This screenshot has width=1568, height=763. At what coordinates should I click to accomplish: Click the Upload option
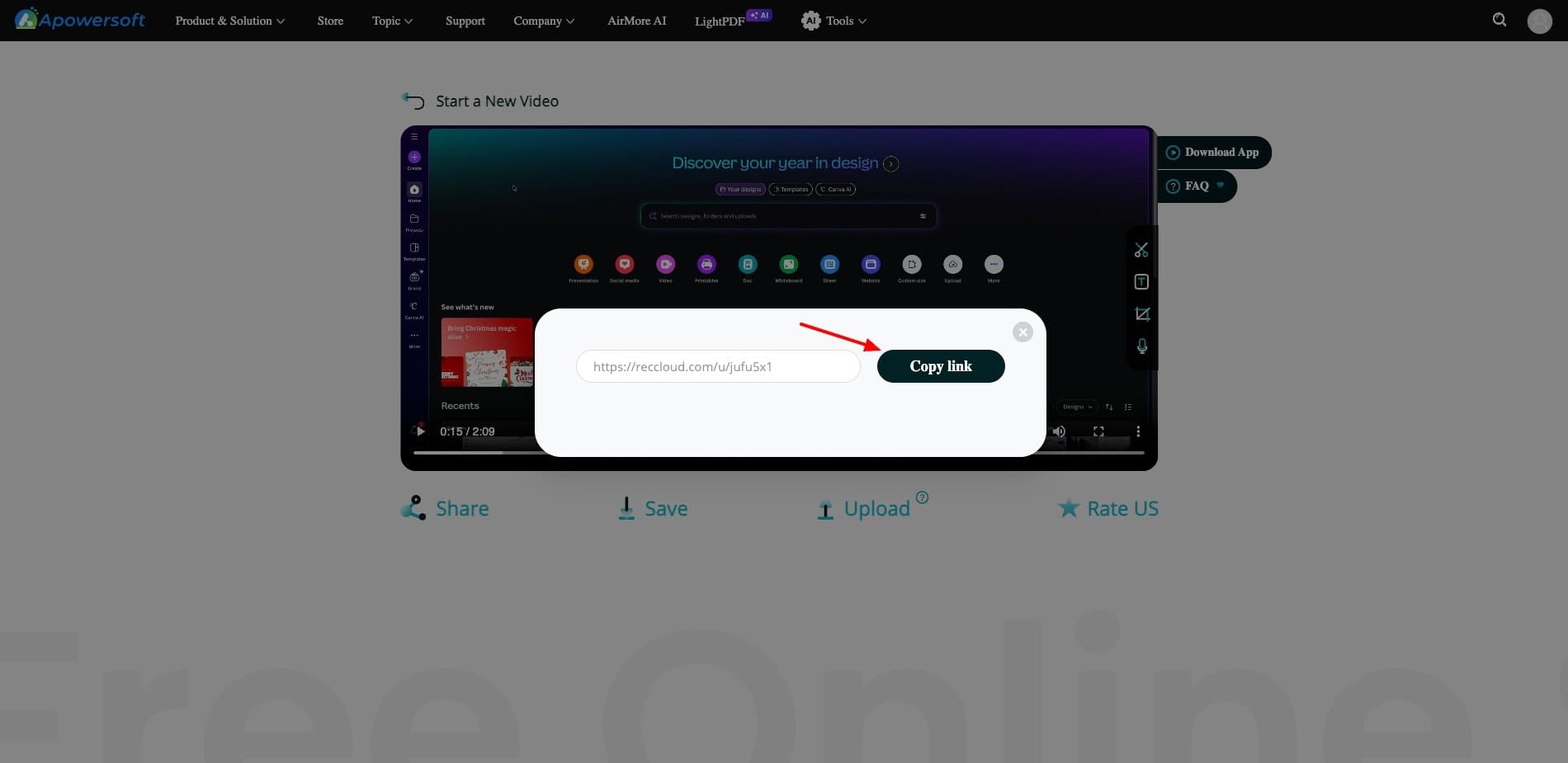[863, 508]
